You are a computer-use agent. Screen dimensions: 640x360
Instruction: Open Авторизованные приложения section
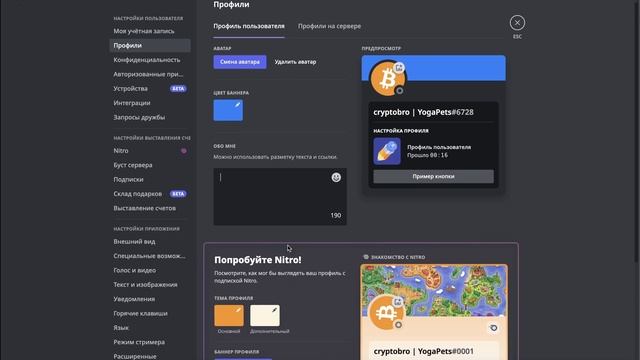[x=150, y=74]
